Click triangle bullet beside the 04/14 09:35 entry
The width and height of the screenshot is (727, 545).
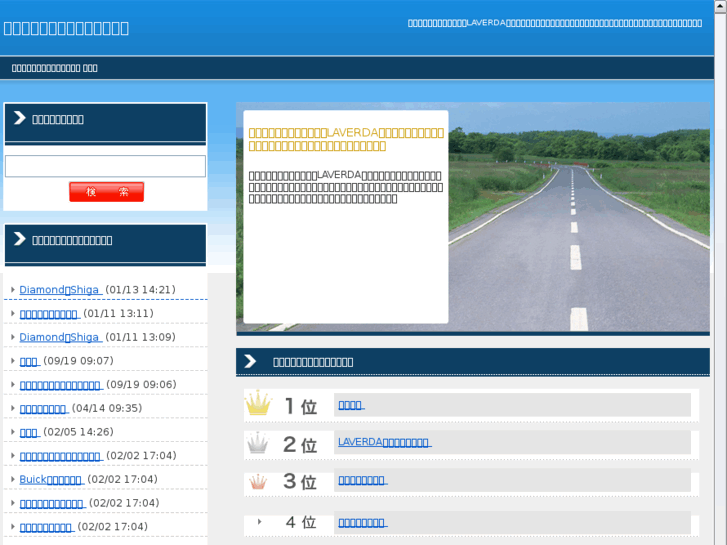(x=13, y=408)
